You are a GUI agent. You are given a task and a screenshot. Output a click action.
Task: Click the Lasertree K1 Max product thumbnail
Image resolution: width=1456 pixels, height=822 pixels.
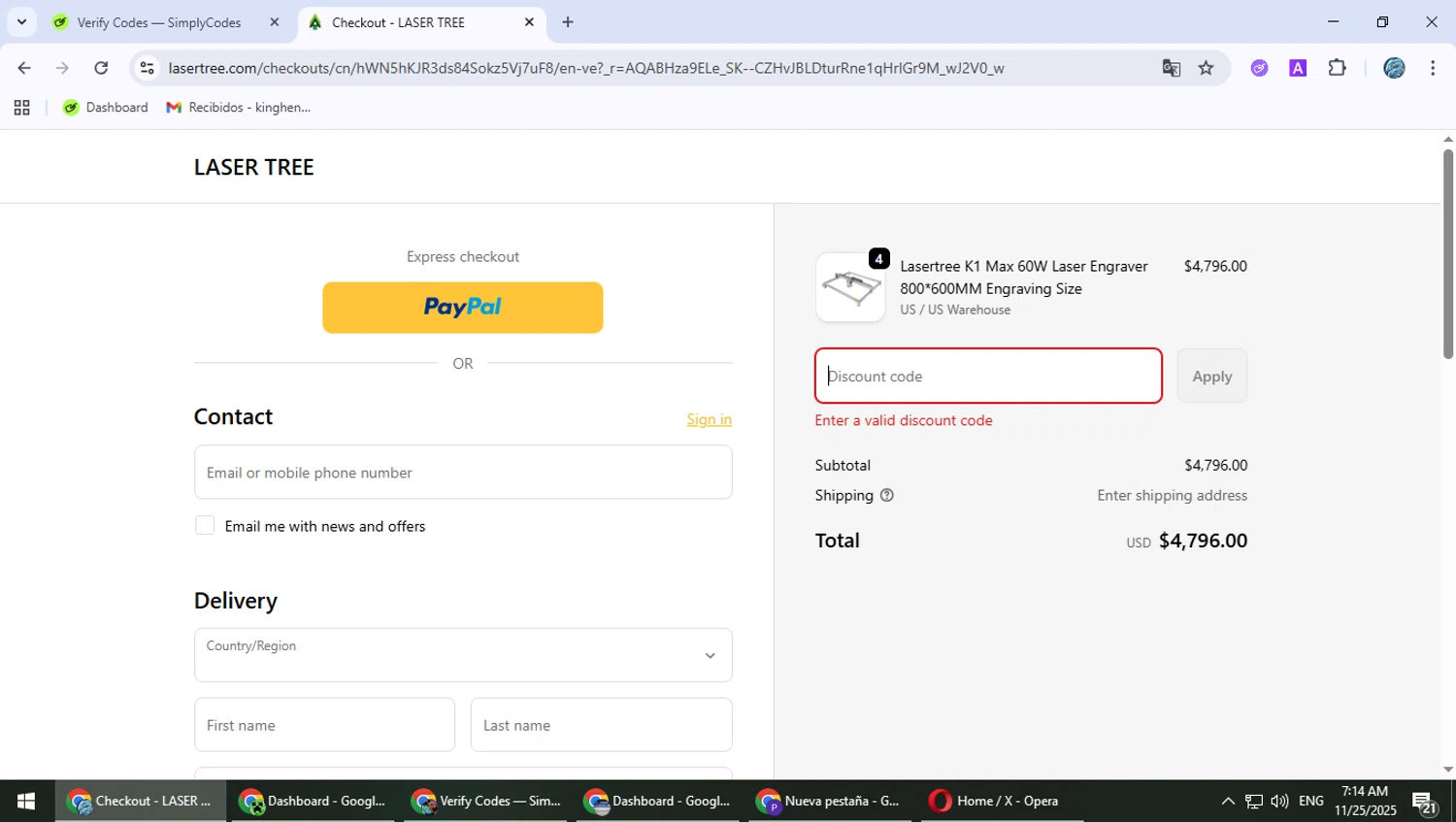coord(850,287)
